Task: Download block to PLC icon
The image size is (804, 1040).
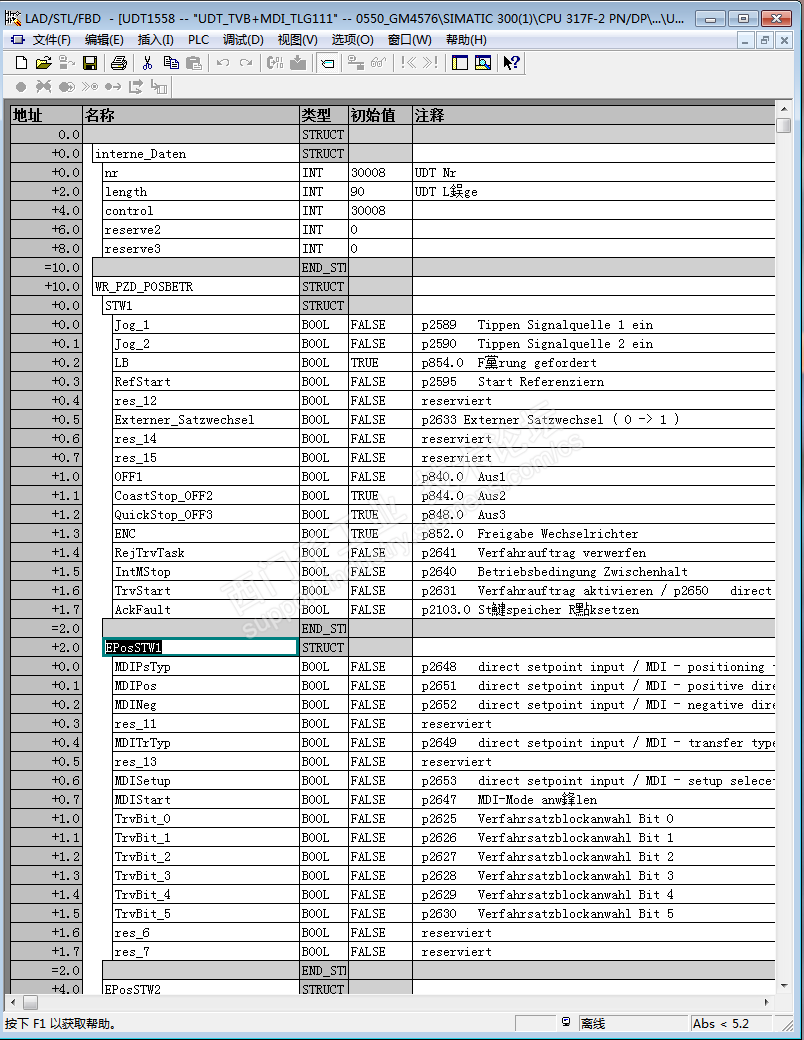Action: [299, 63]
